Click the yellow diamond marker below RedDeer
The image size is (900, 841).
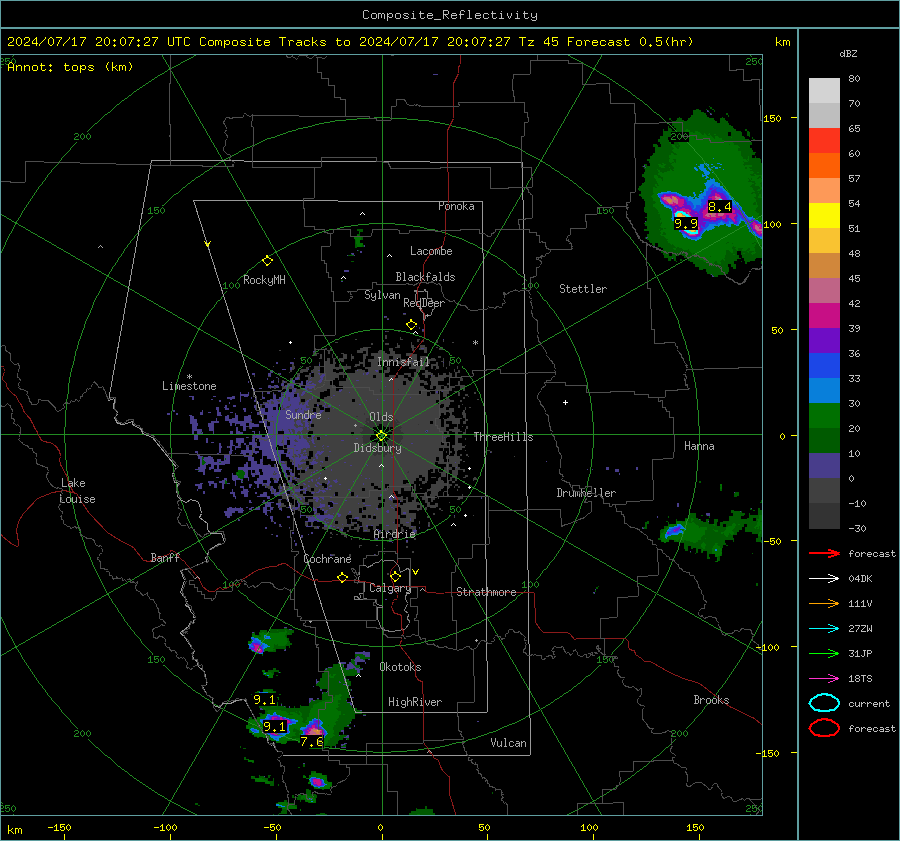pyautogui.click(x=412, y=325)
